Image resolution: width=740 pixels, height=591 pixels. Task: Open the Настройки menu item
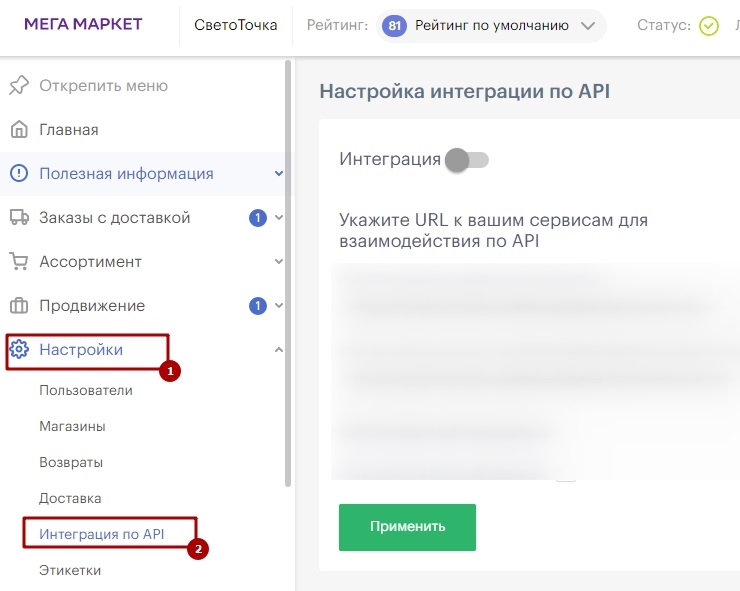81,349
